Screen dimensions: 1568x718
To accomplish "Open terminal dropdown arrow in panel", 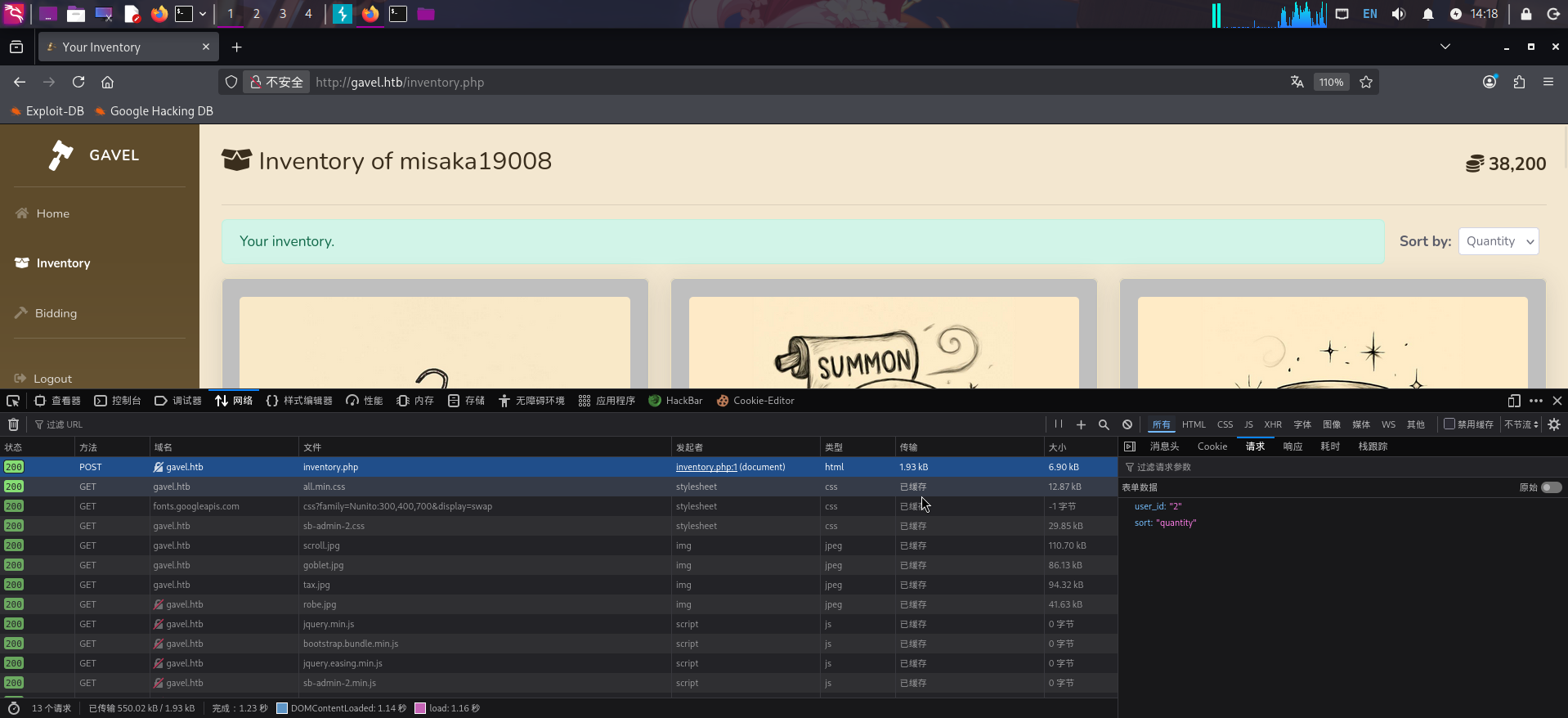I will tap(203, 14).
